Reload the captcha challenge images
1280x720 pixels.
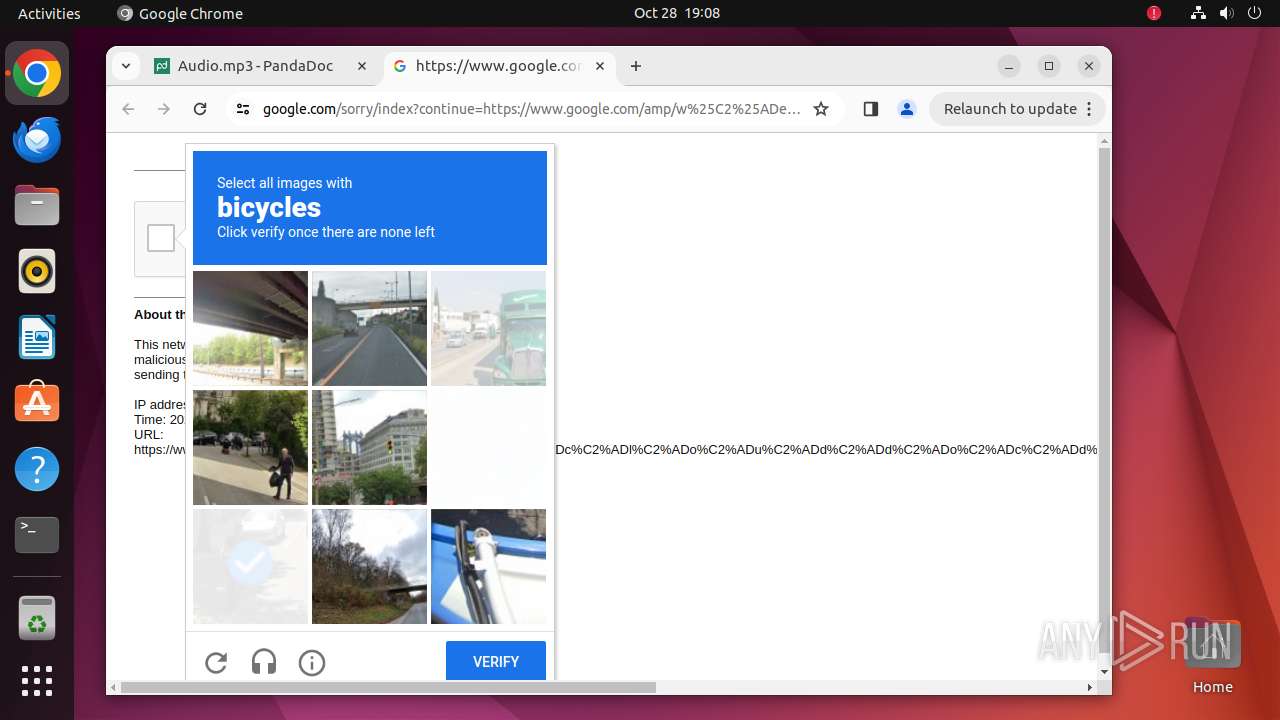point(216,662)
